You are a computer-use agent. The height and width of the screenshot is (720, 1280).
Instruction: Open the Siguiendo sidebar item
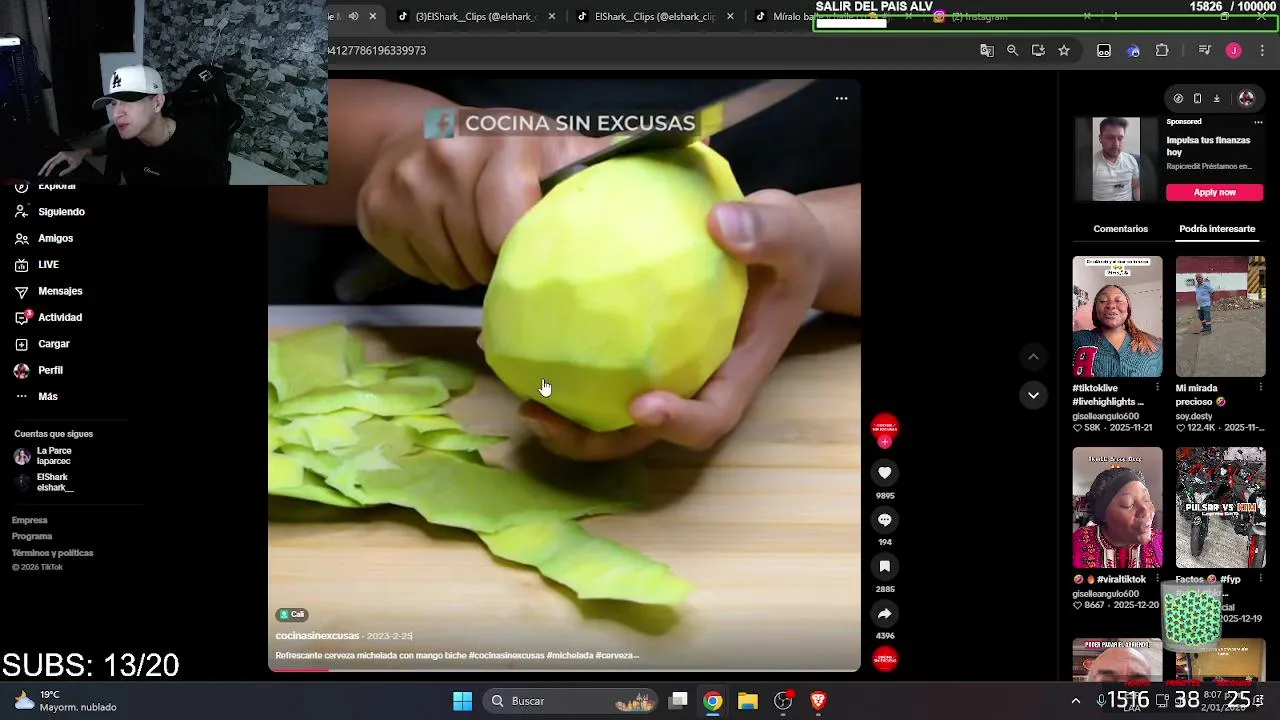[50, 212]
